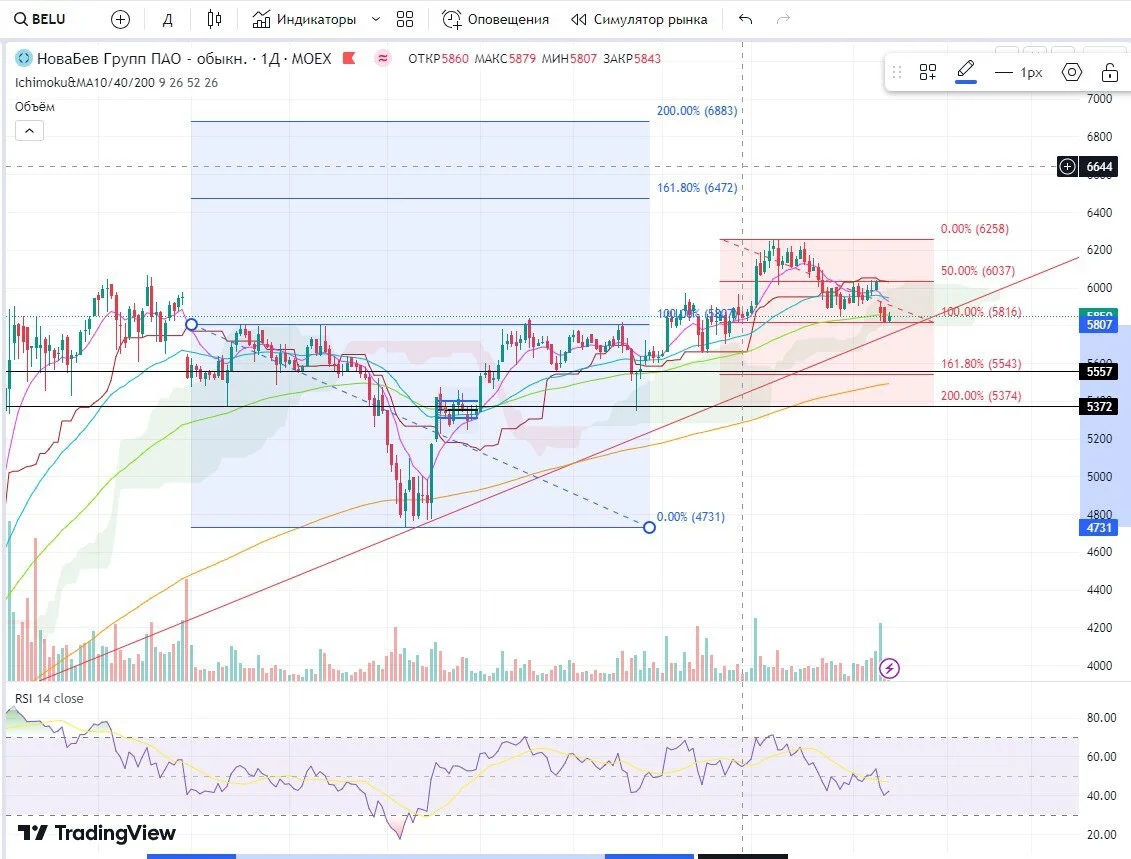The image size is (1131, 859).
Task: Click the МАКС 5879 high value
Action: 505,58
